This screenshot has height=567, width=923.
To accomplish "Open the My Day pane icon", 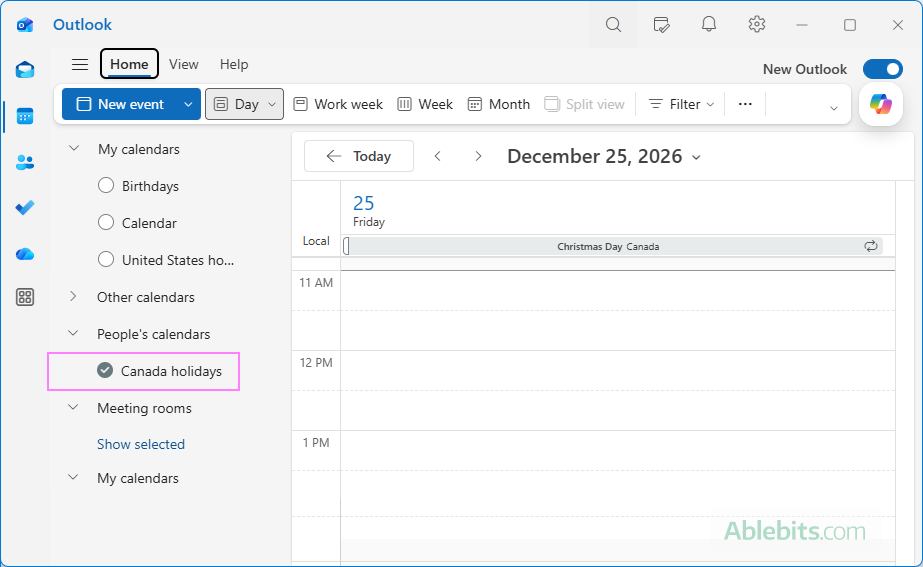I will coord(661,25).
